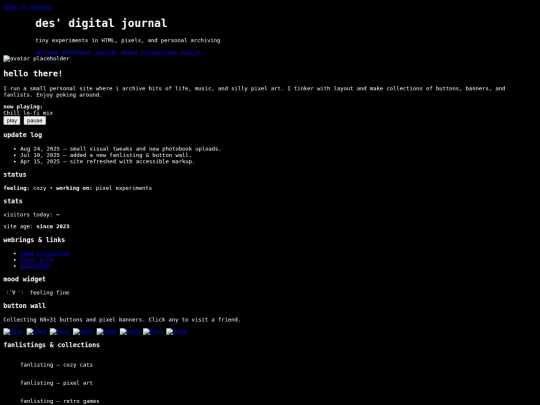Click the Aug 24, 2025 update entry
The width and height of the screenshot is (540, 405).
click(x=121, y=149)
